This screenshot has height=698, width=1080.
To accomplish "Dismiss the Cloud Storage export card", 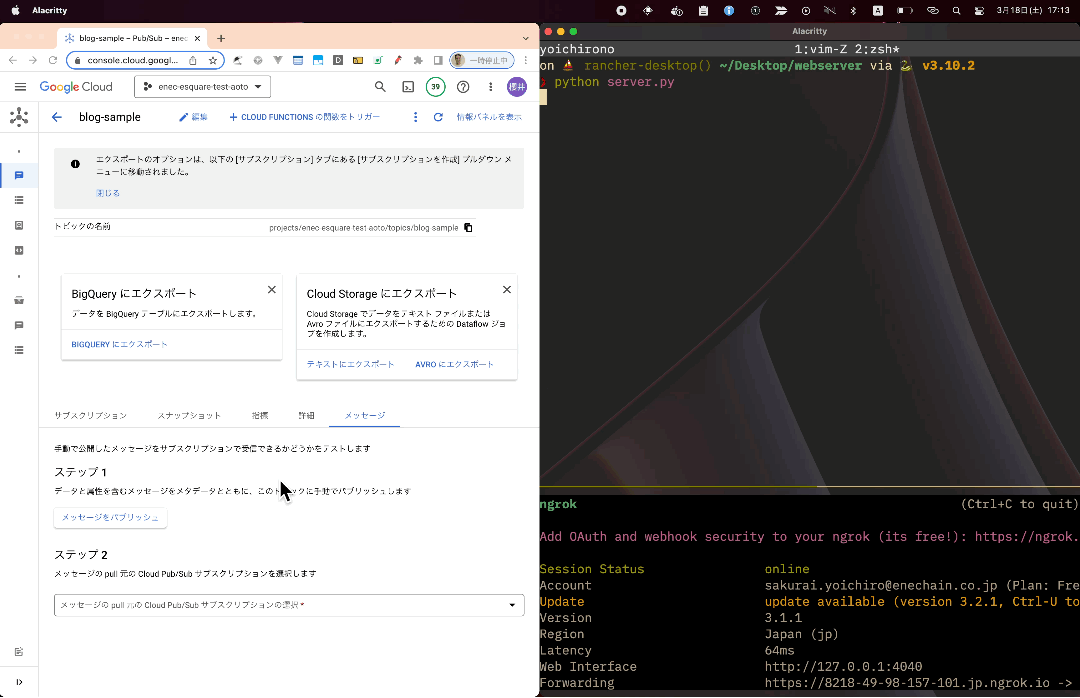I will pos(507,289).
